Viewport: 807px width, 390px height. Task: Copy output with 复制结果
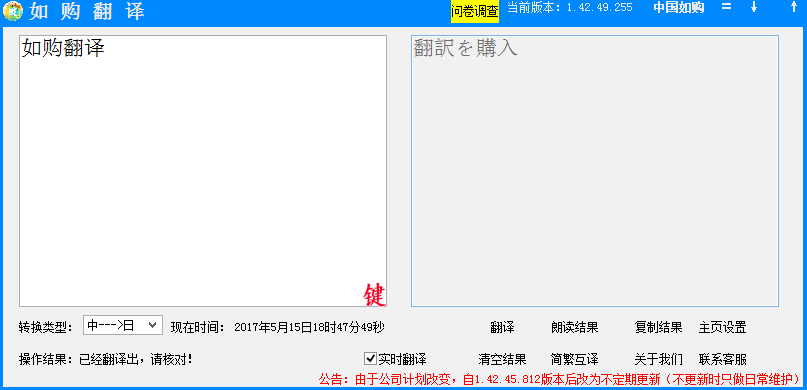pyautogui.click(x=658, y=327)
